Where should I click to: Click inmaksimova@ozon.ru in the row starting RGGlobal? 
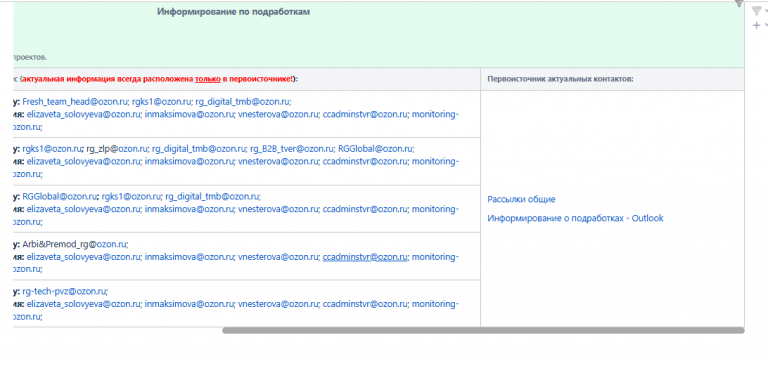pyautogui.click(x=189, y=209)
